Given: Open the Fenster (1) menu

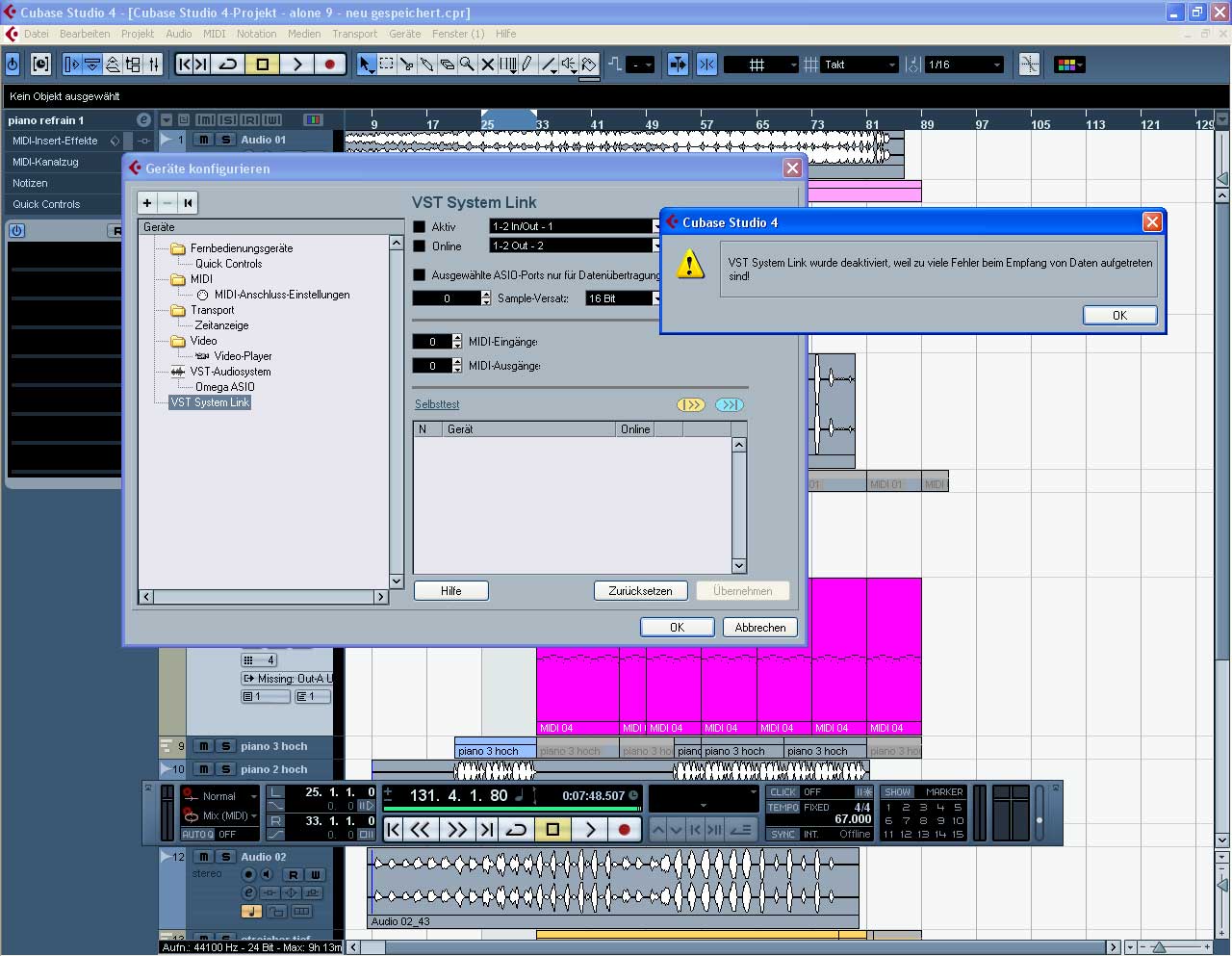Looking at the screenshot, I should click(458, 34).
